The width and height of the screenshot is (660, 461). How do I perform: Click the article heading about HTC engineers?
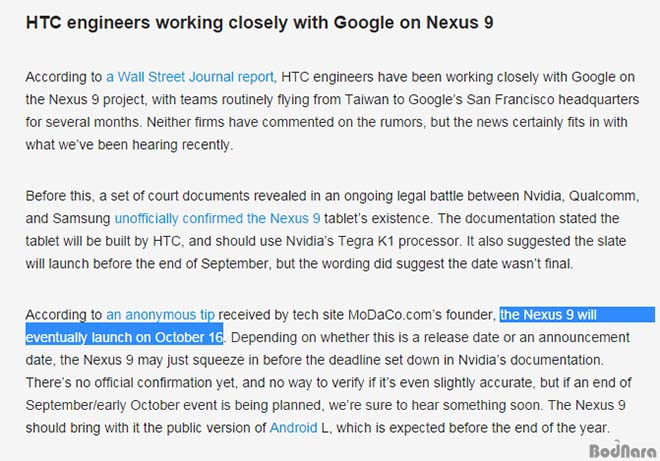point(259,22)
